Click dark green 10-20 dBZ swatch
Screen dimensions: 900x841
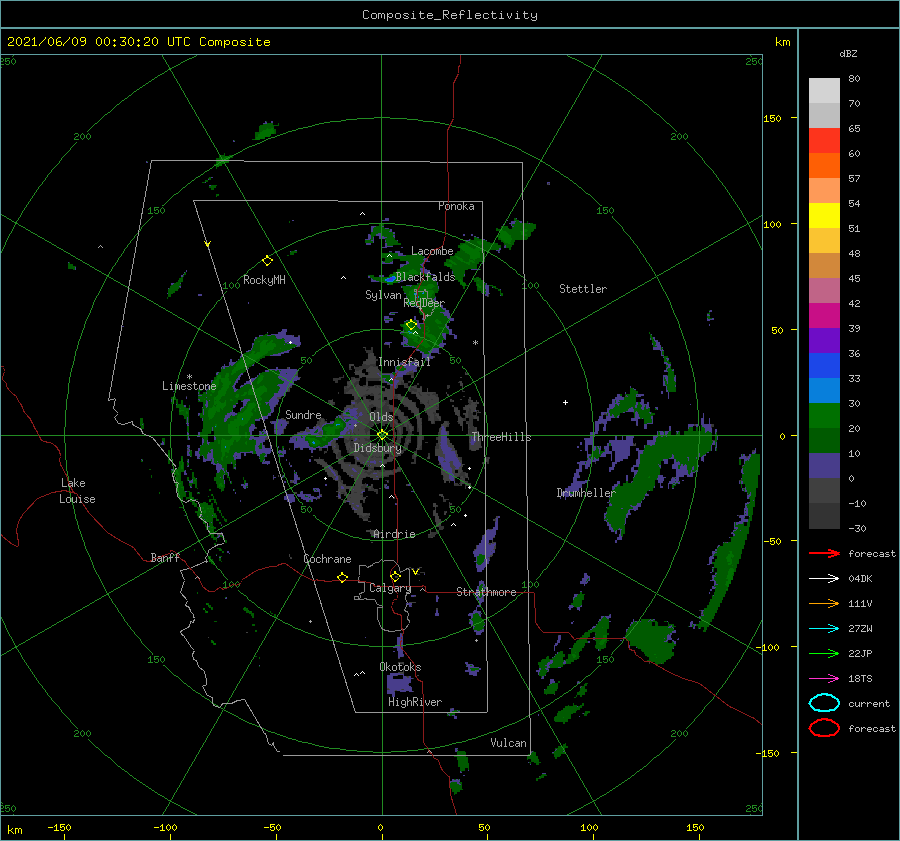click(x=824, y=440)
